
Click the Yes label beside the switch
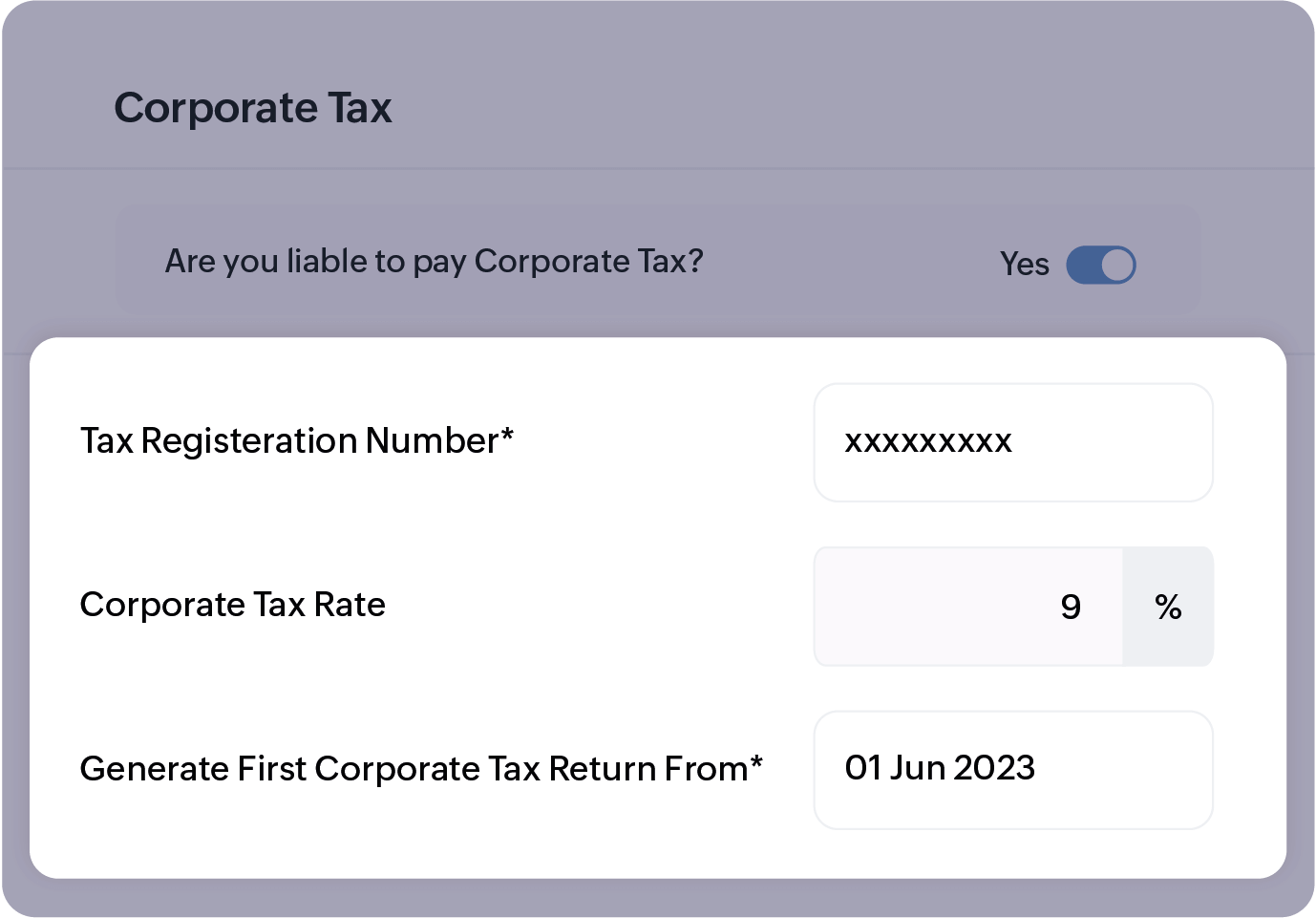pyautogui.click(x=1025, y=265)
